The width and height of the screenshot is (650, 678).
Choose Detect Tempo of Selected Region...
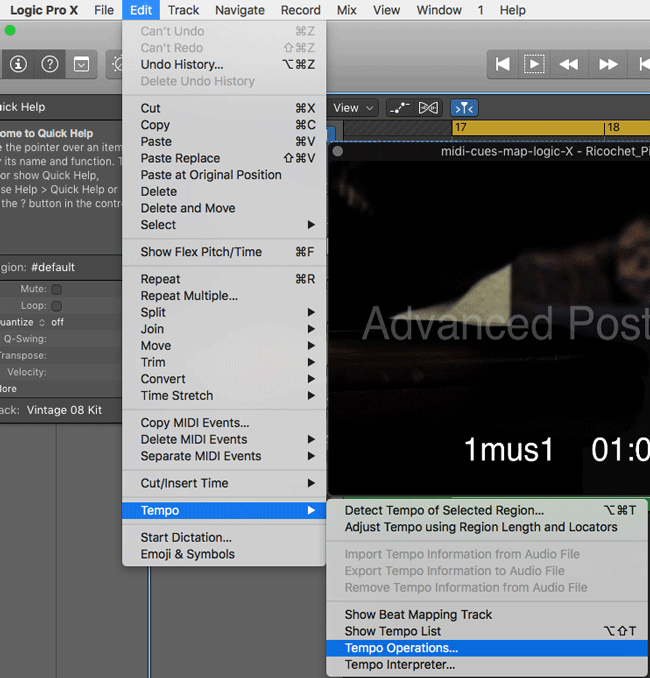click(x=487, y=510)
